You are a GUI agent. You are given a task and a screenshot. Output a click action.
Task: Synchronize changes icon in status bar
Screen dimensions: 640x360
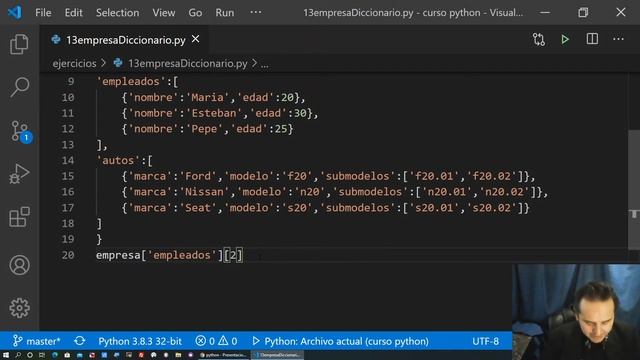coord(80,341)
